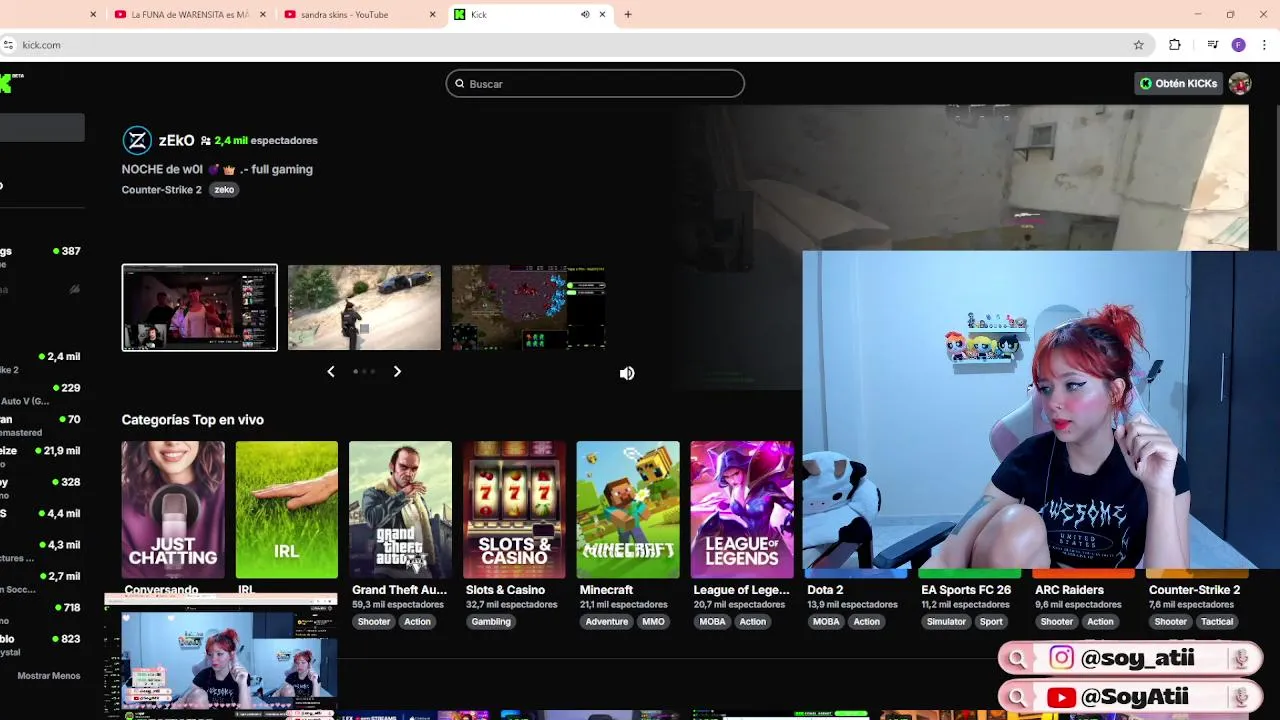Screen dimensions: 1280x720
Task: Select the first featured stream thumbnail
Action: click(x=200, y=308)
